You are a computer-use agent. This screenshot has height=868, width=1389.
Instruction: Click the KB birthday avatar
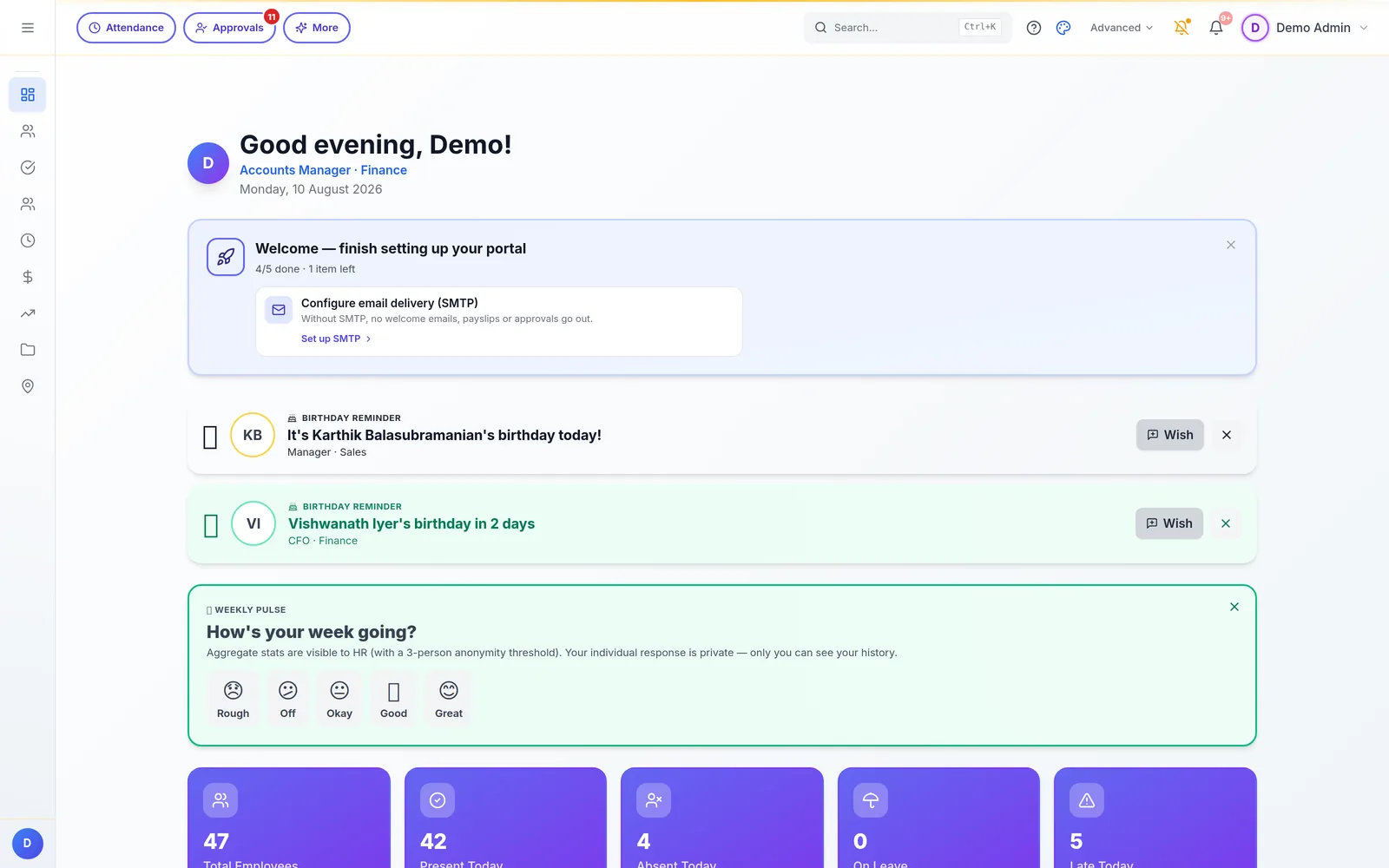[253, 435]
